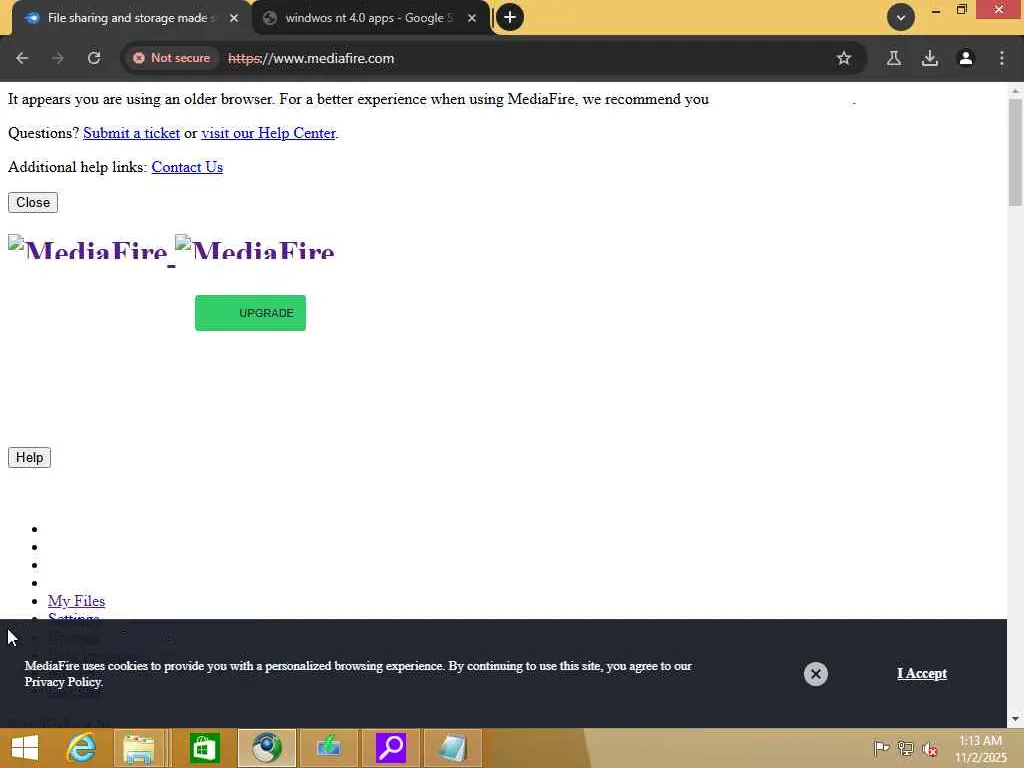Open the purple magnifier search taskbar icon
Viewport: 1024px width, 768px height.
click(391, 748)
